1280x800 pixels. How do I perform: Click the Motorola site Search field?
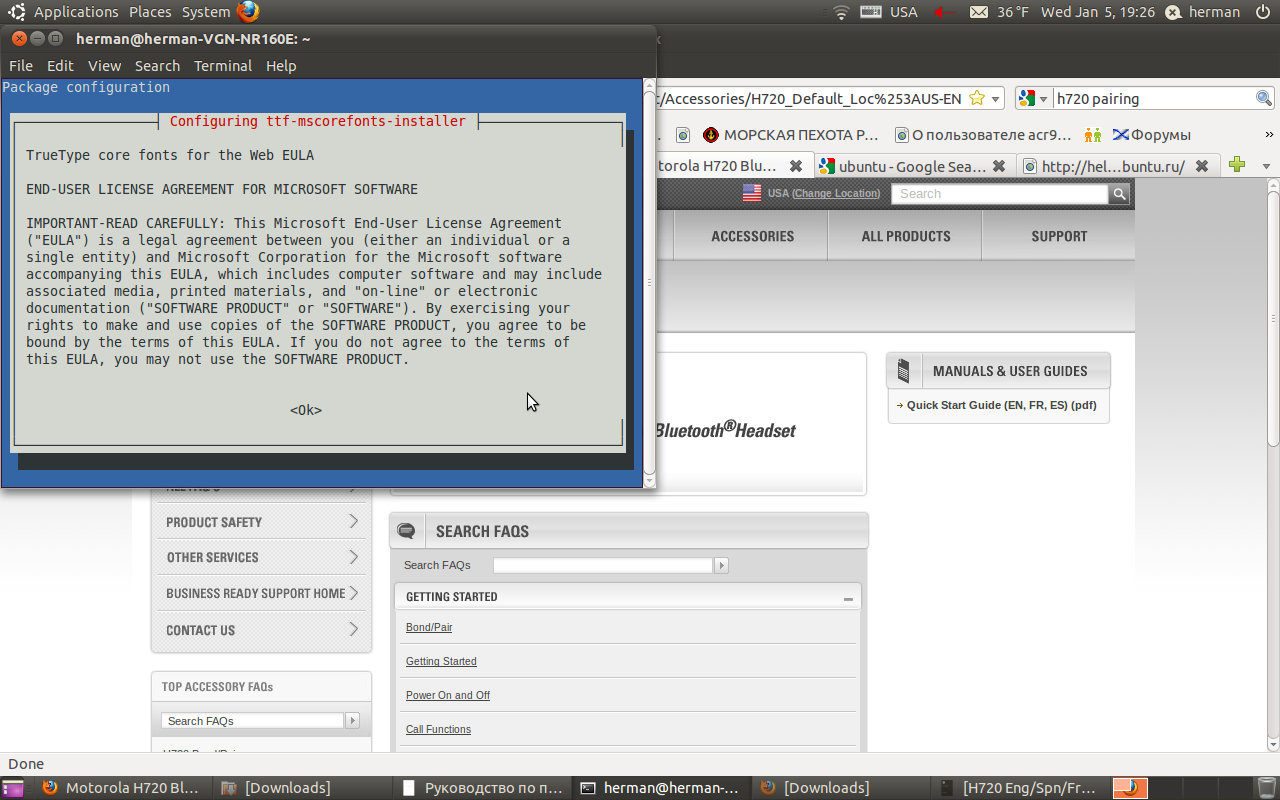[x=1001, y=193]
